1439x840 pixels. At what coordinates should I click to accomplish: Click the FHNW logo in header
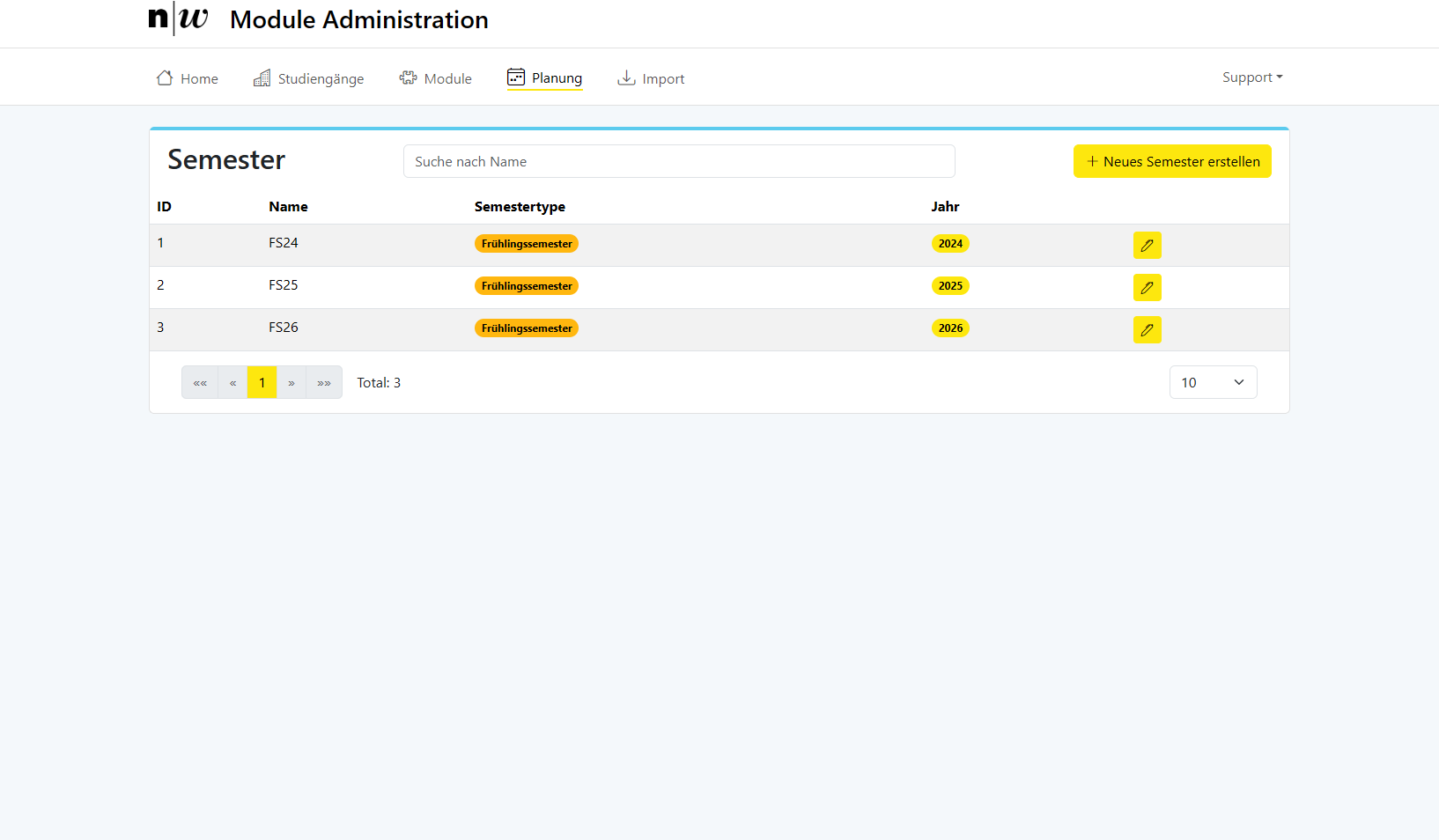tap(179, 18)
